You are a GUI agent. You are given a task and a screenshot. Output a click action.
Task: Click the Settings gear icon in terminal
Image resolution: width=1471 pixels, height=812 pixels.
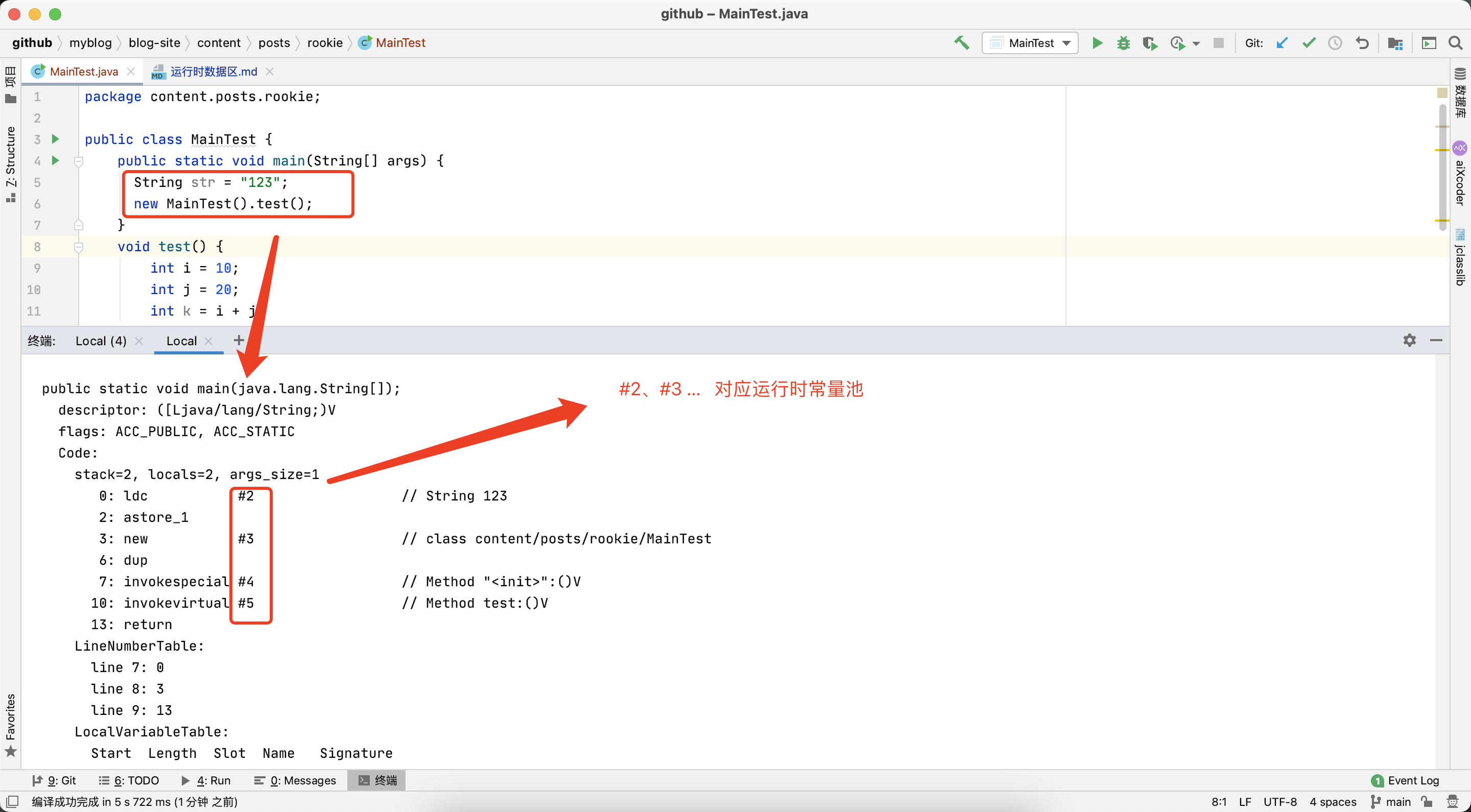pyautogui.click(x=1410, y=340)
